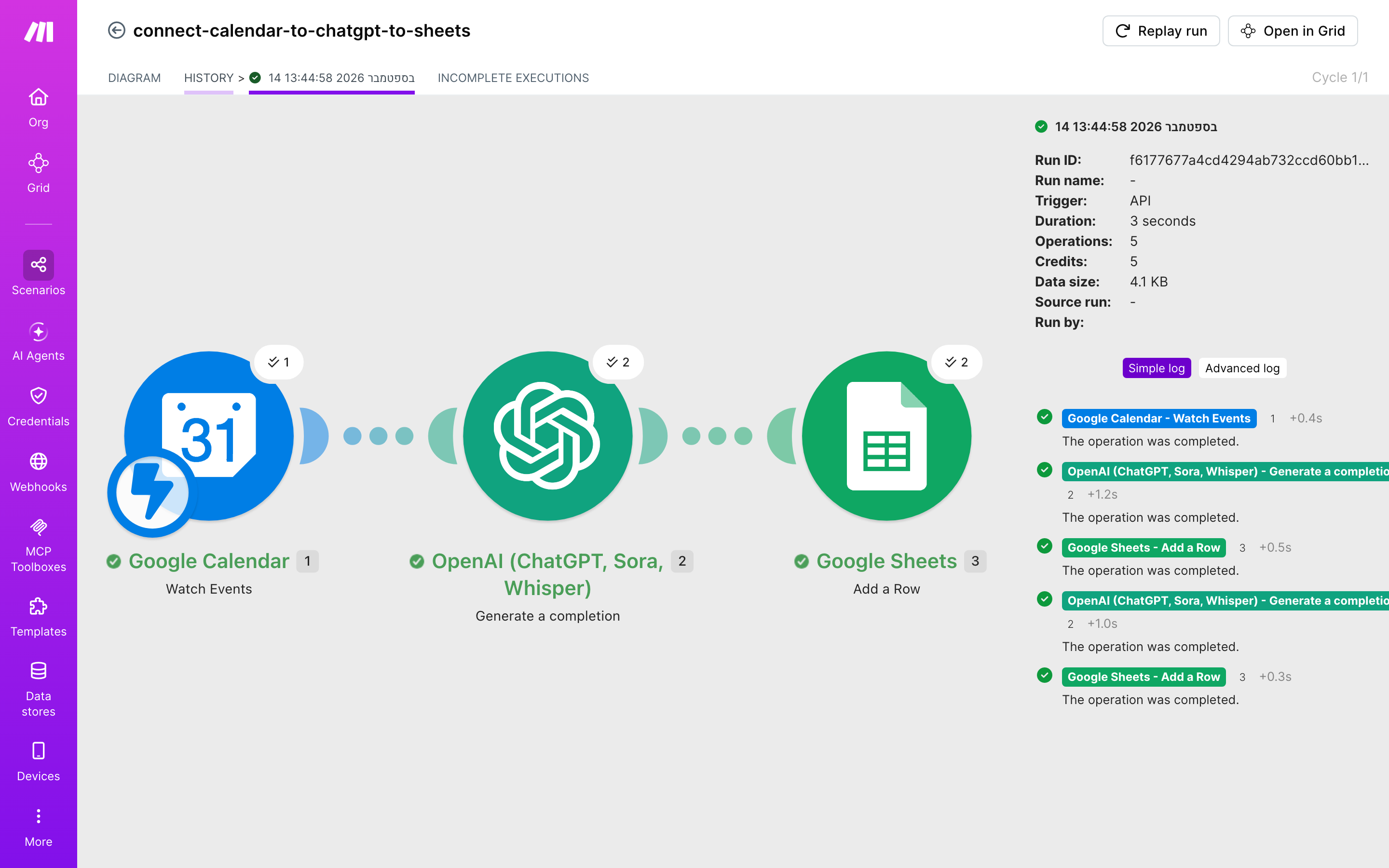1389x868 pixels.
Task: Open the Org home page
Action: click(39, 108)
